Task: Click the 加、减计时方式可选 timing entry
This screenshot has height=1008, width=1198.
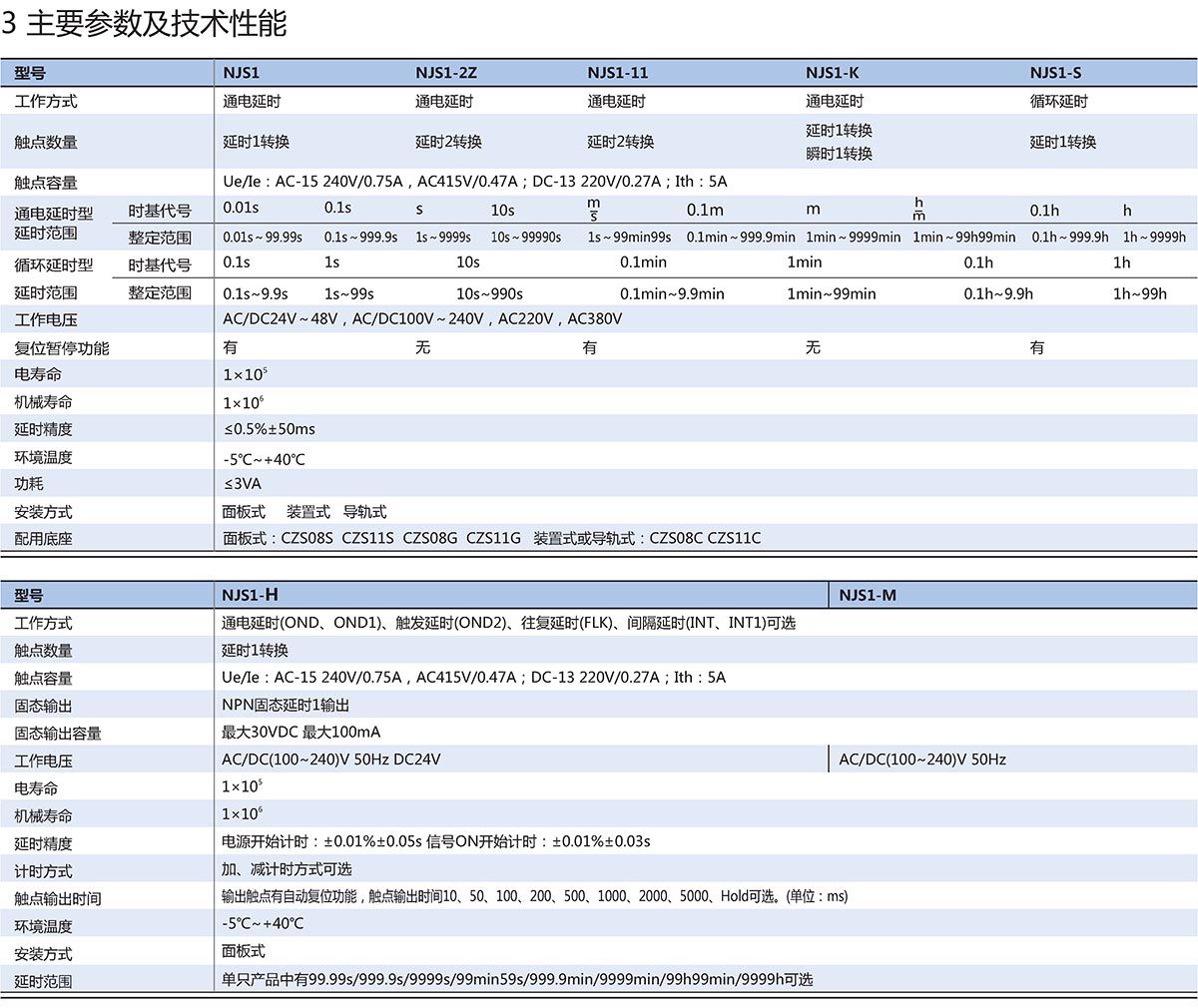Action: pos(287,869)
